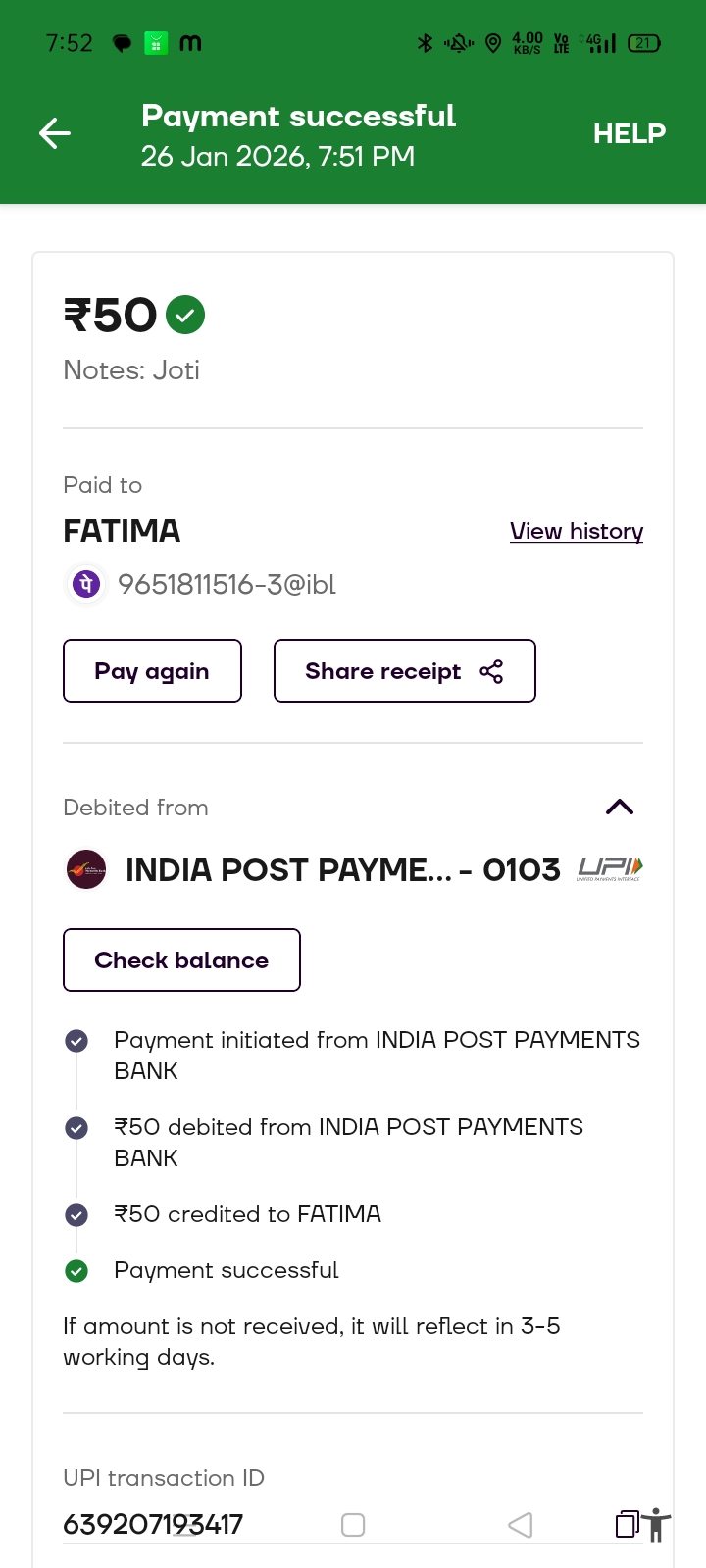Viewport: 706px width, 1568px height.
Task: Collapse the Debited from section chevron
Action: (x=620, y=808)
